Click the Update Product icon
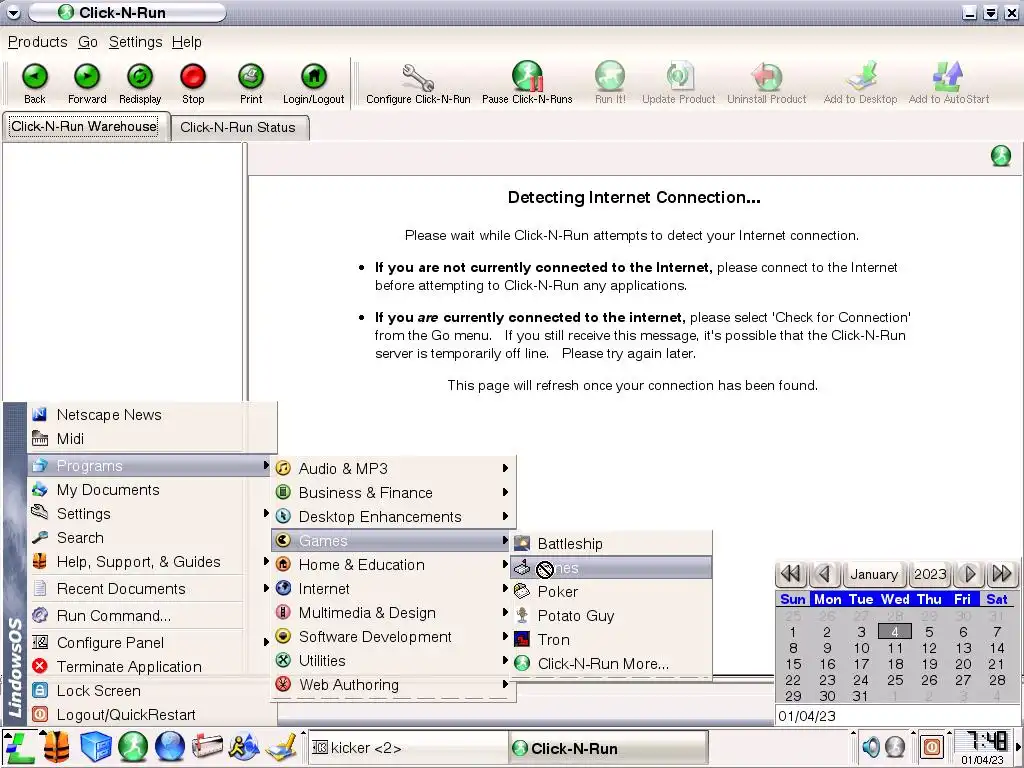Viewport: 1024px width, 768px height. click(x=679, y=76)
